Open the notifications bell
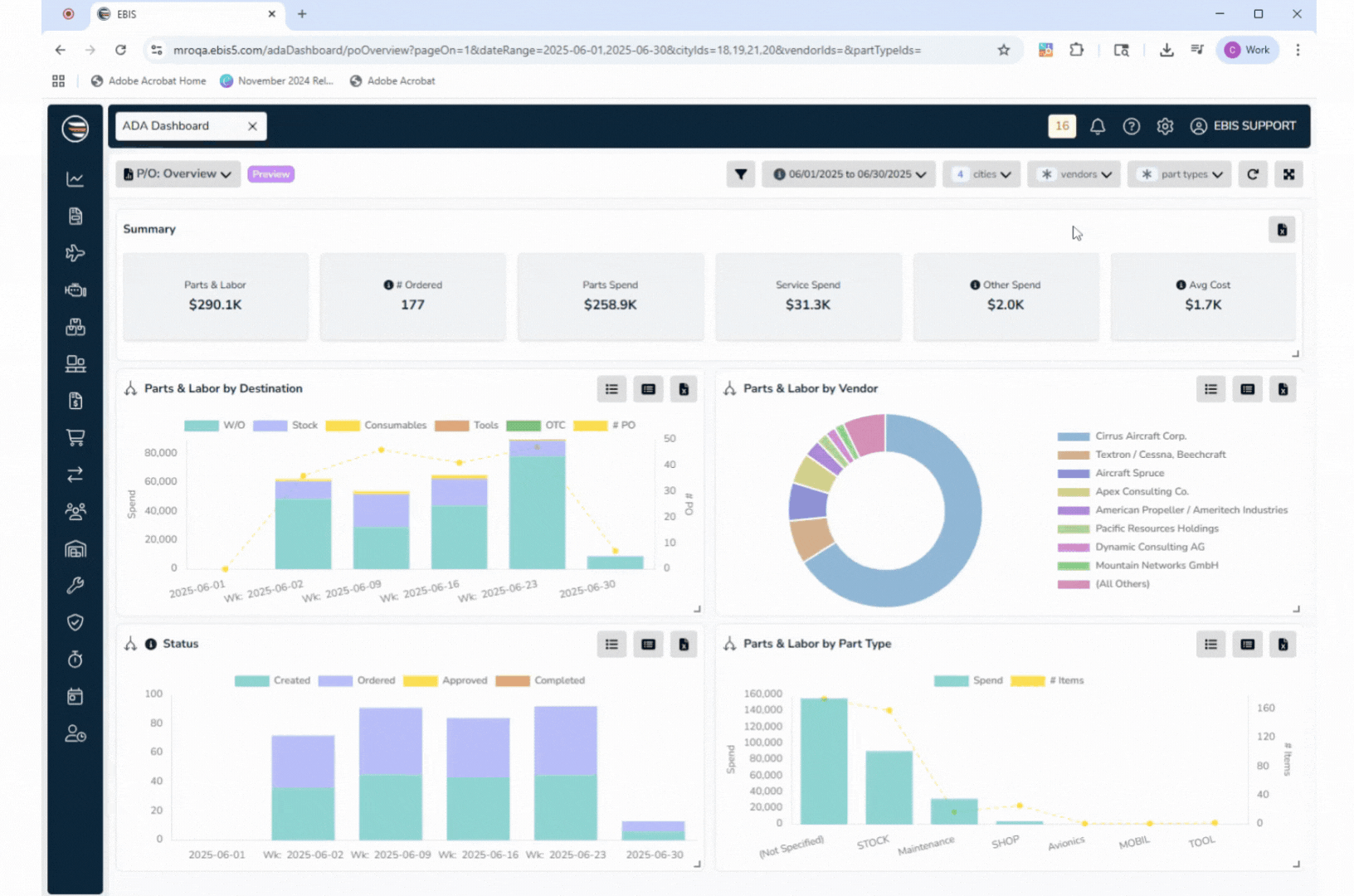Image resolution: width=1354 pixels, height=896 pixels. [1097, 126]
